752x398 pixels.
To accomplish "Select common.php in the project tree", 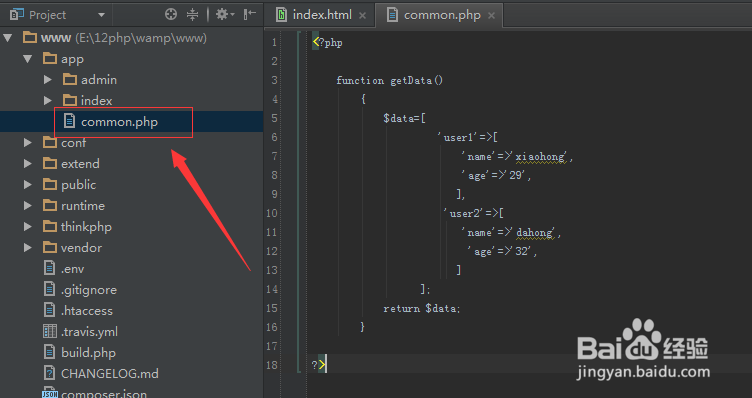I will tap(119, 122).
